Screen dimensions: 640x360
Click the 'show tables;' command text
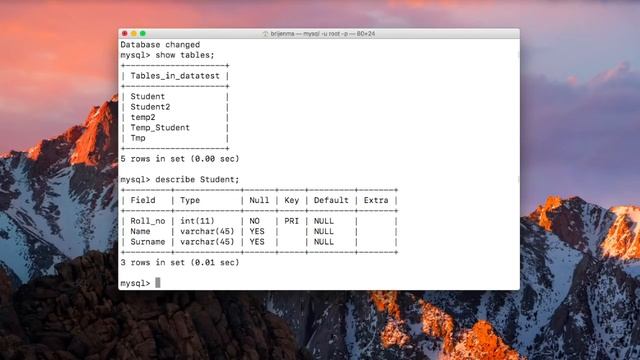coord(185,55)
